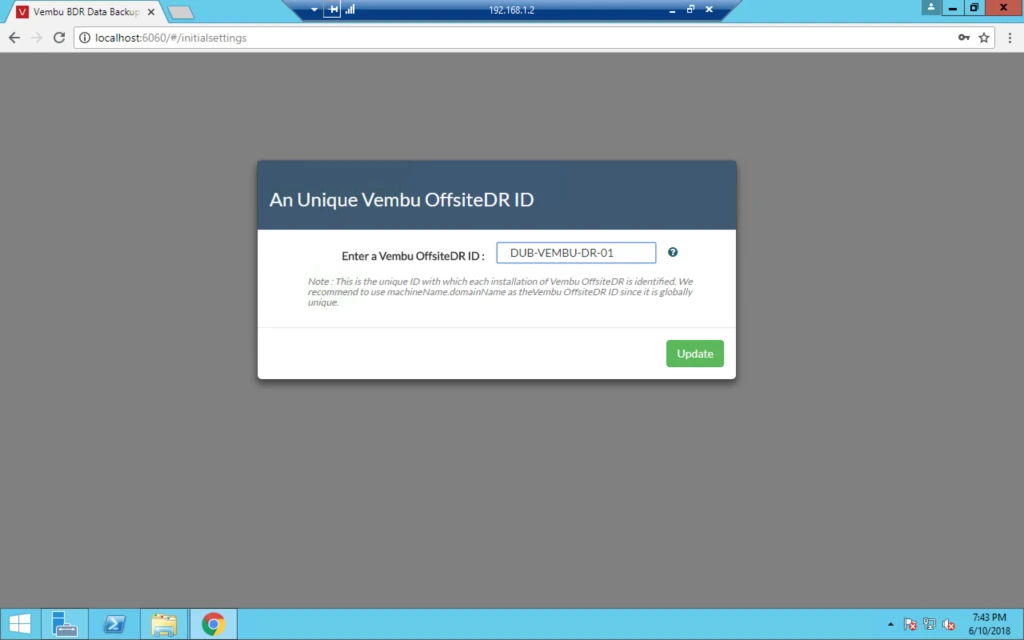The image size is (1024, 640).
Task: Reload the page with refresh icon
Action: pyautogui.click(x=59, y=38)
